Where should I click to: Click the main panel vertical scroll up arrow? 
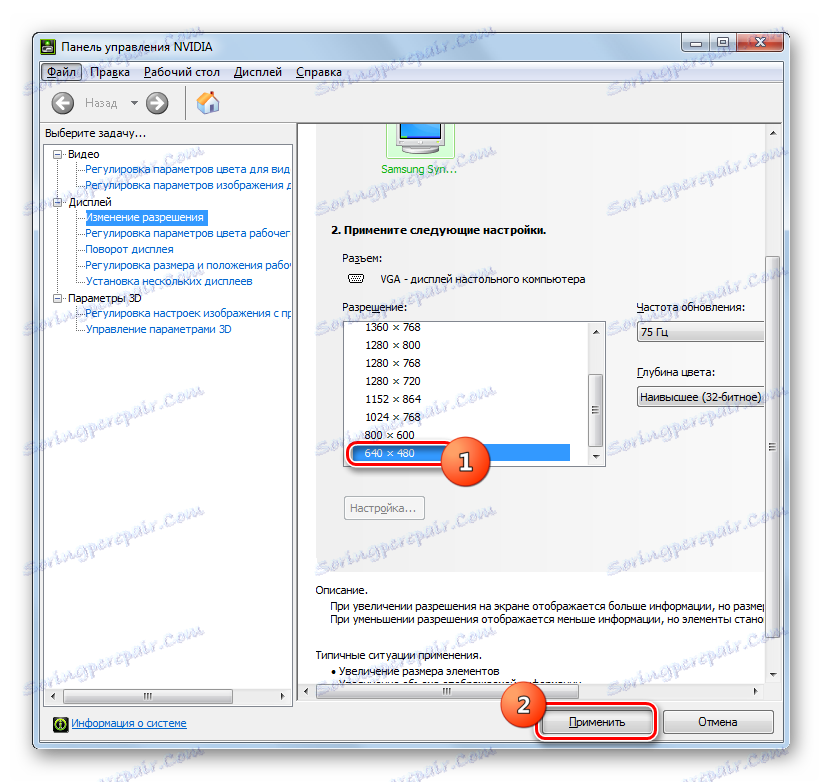[x=773, y=133]
